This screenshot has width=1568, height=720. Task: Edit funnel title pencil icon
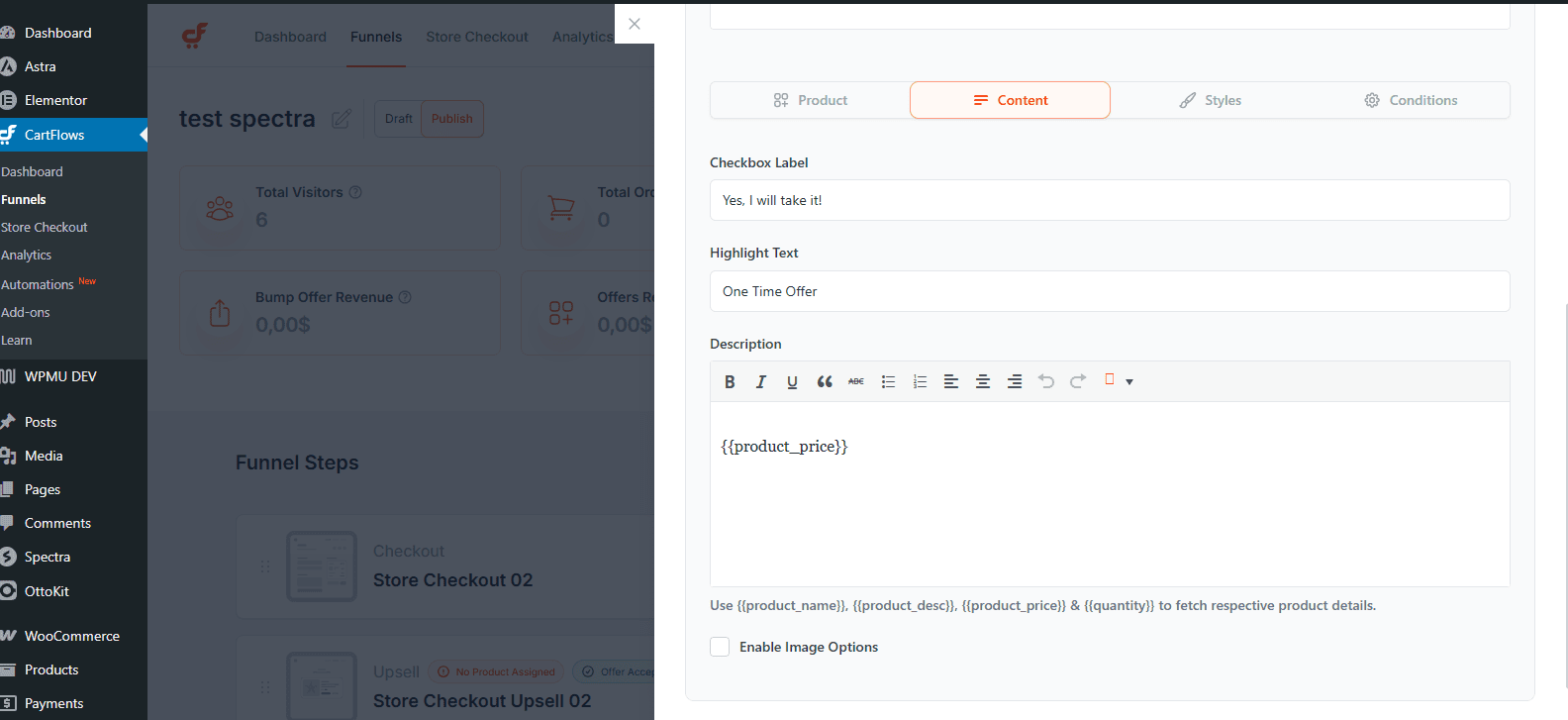pos(341,119)
